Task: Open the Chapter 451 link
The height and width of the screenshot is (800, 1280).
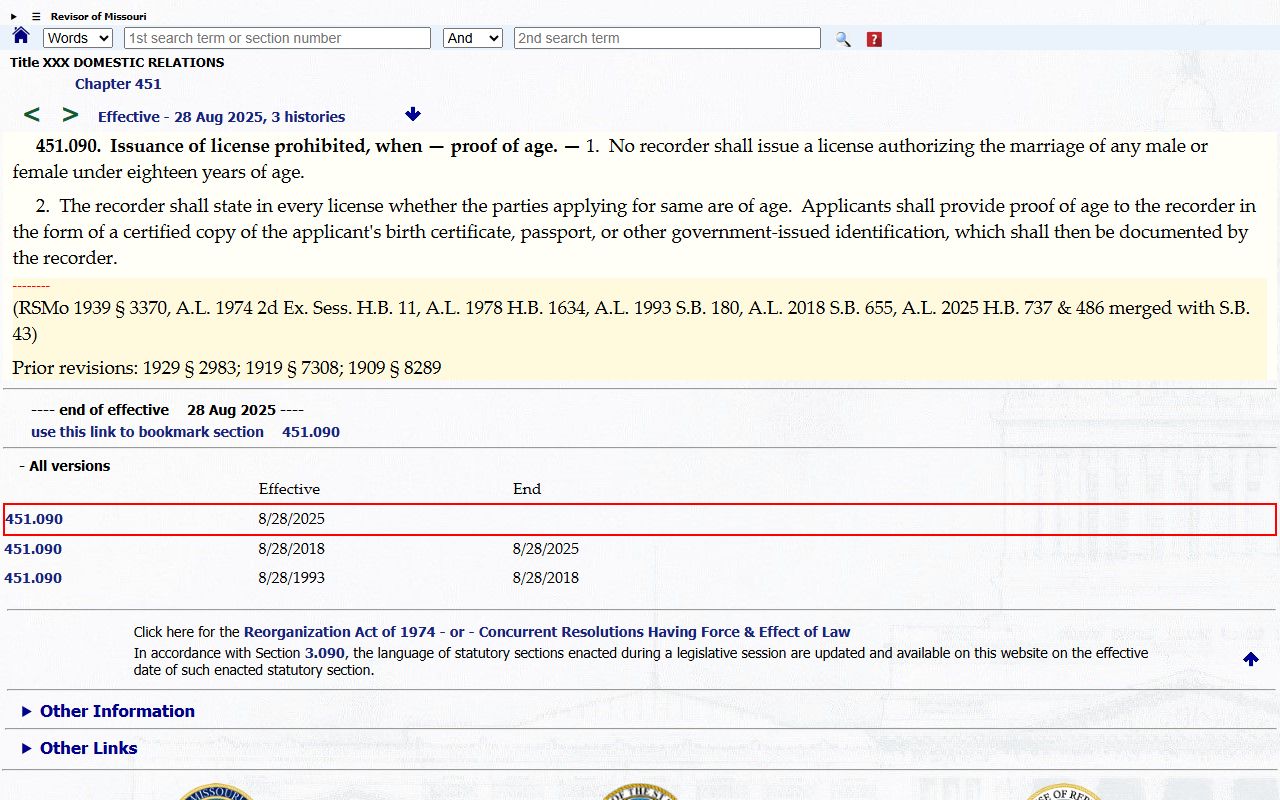Action: pyautogui.click(x=118, y=84)
